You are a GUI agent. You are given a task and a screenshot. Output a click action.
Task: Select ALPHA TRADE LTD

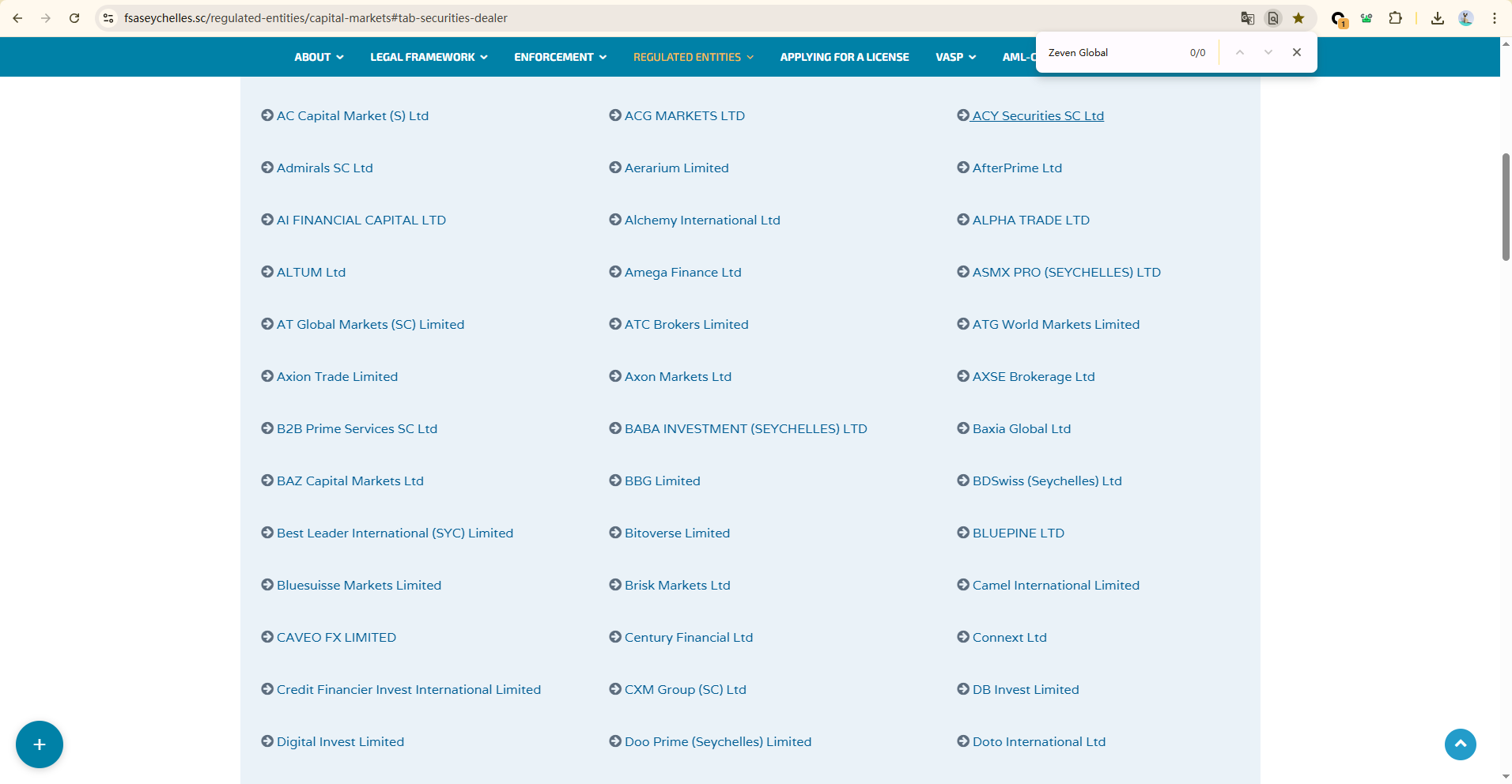tap(1031, 220)
